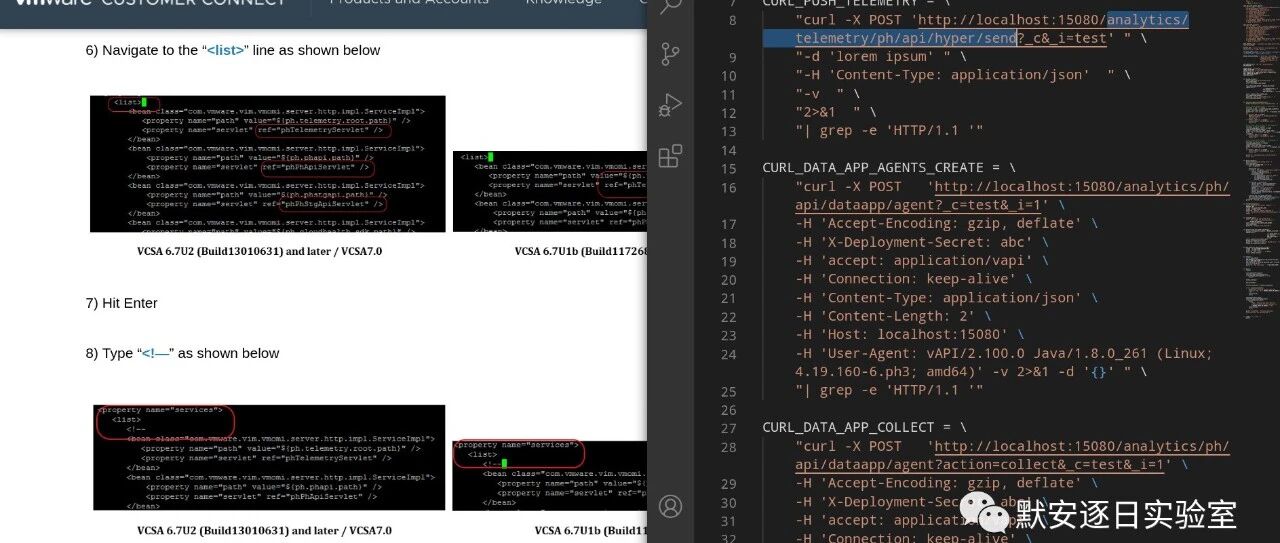Click the "6) Navigate to the" step text
1280x543 pixels.
click(142, 50)
